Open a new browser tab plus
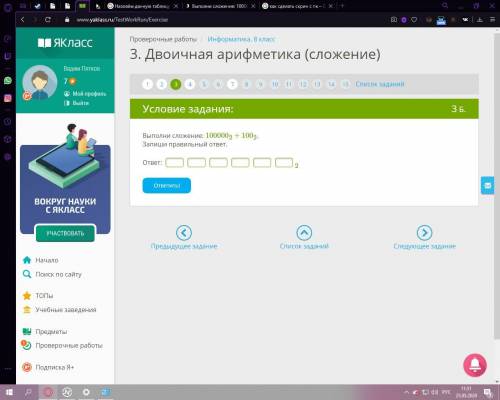Viewport: 500px width, 400px height. click(342, 6)
